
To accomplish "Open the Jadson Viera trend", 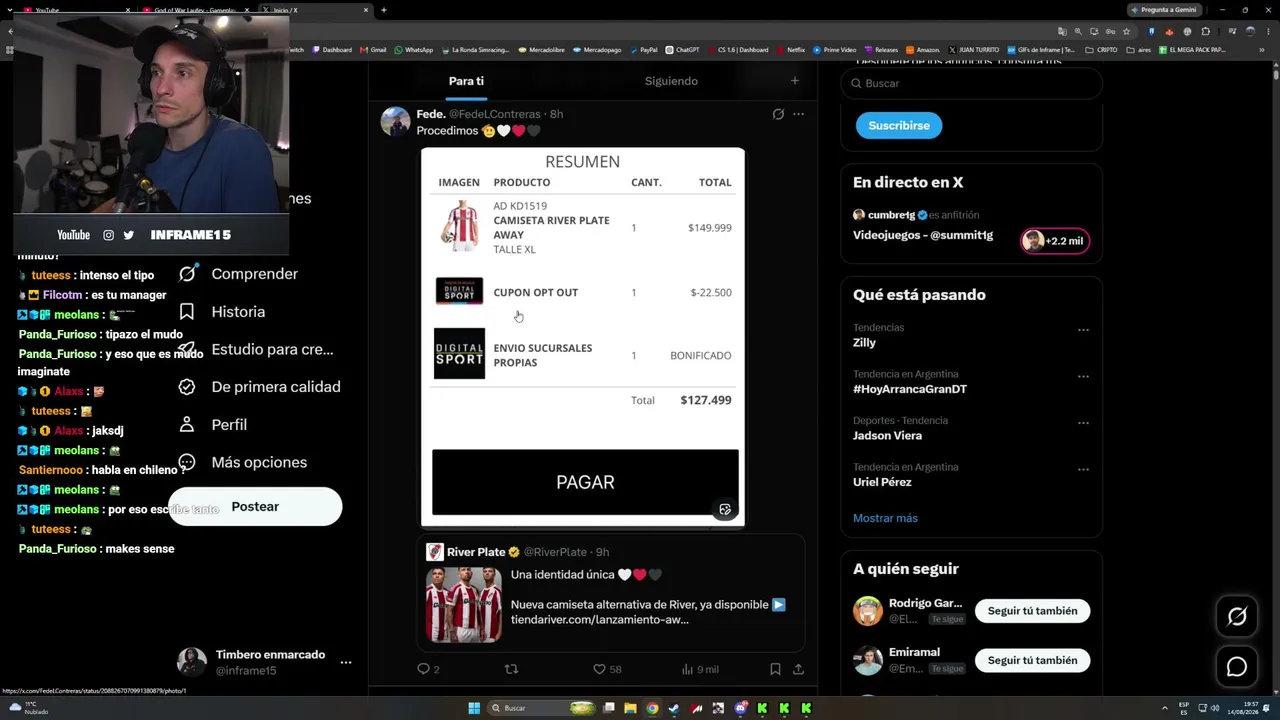I will [887, 435].
